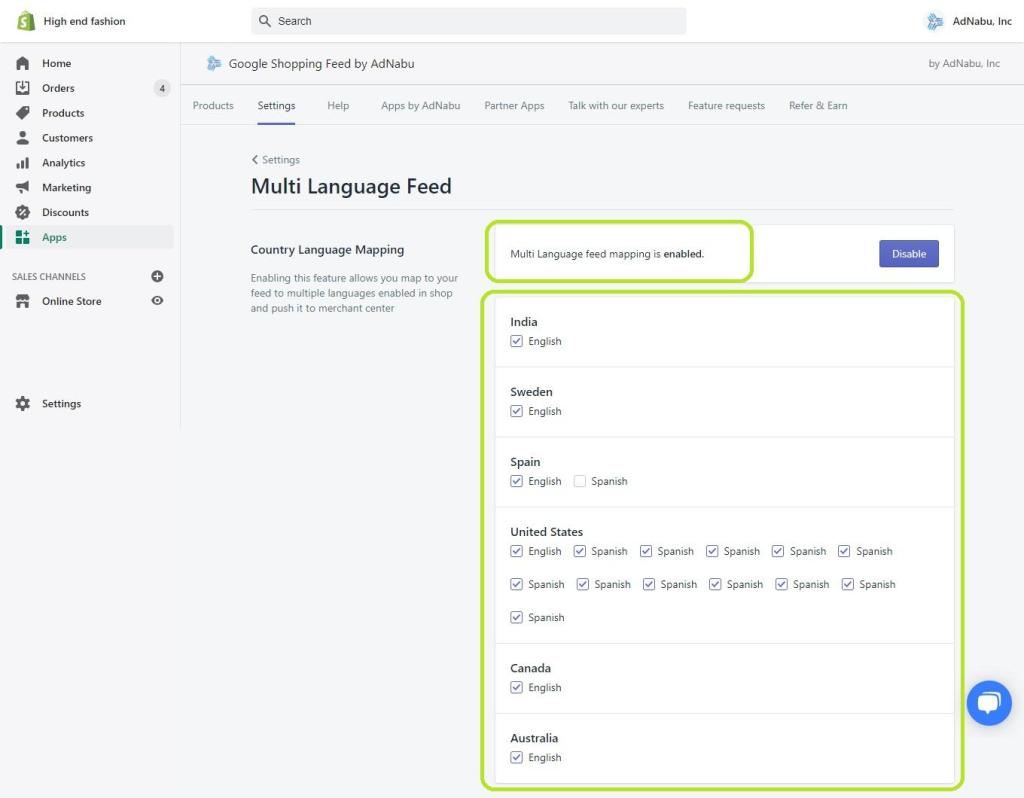This screenshot has height=798, width=1024.
Task: Click the Online Store storefront icon
Action: click(22, 301)
